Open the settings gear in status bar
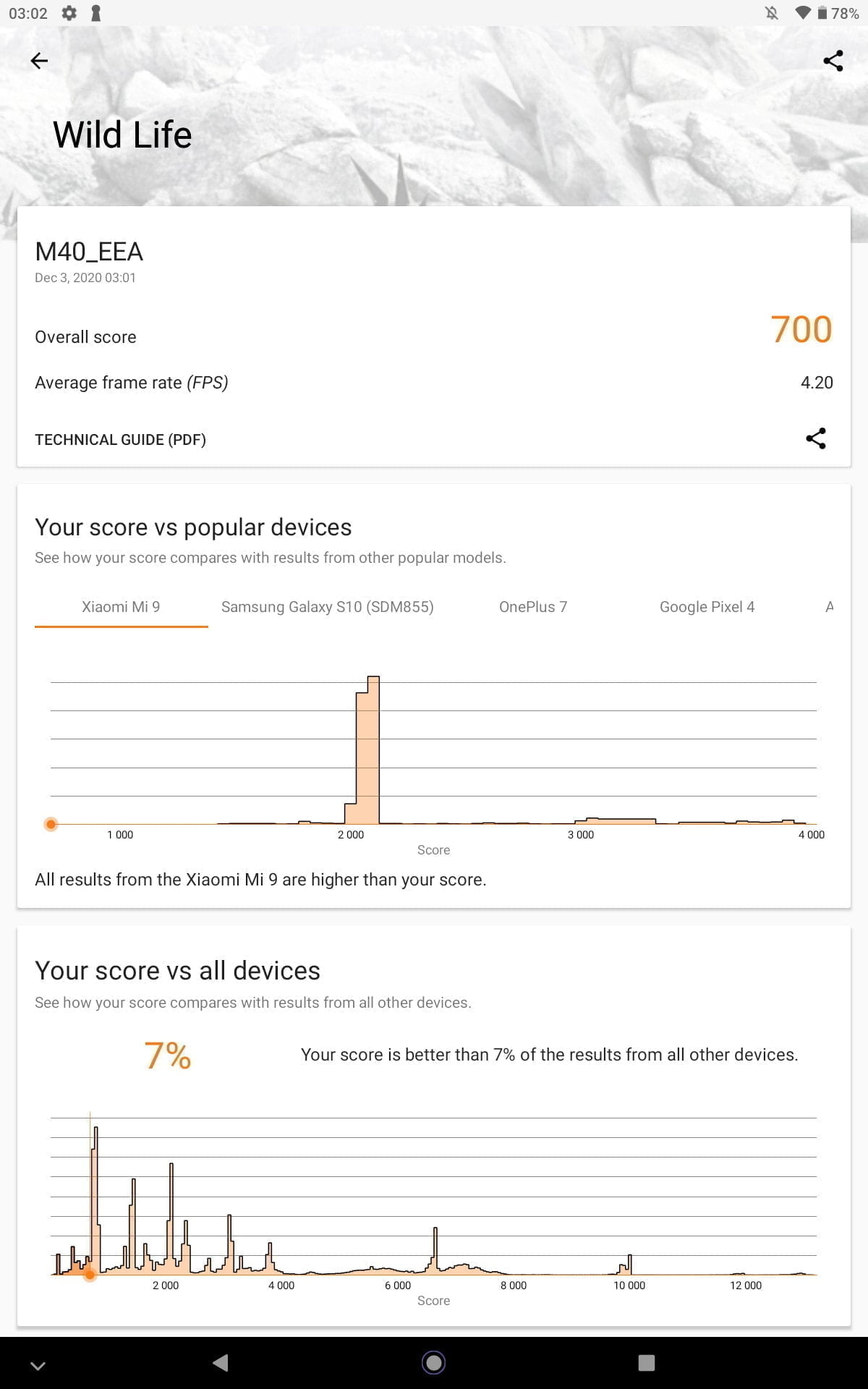868x1389 pixels. (69, 13)
